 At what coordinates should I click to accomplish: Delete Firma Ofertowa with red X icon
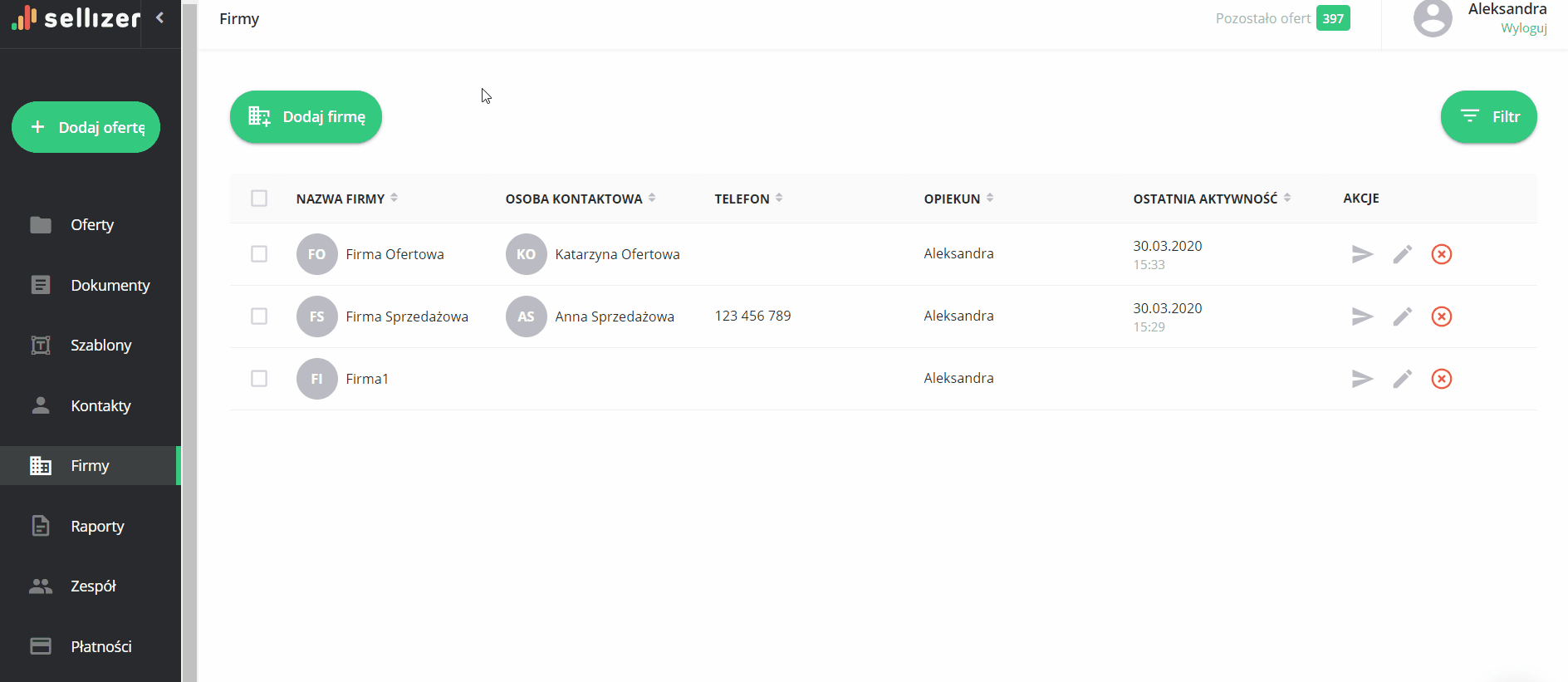(x=1441, y=254)
